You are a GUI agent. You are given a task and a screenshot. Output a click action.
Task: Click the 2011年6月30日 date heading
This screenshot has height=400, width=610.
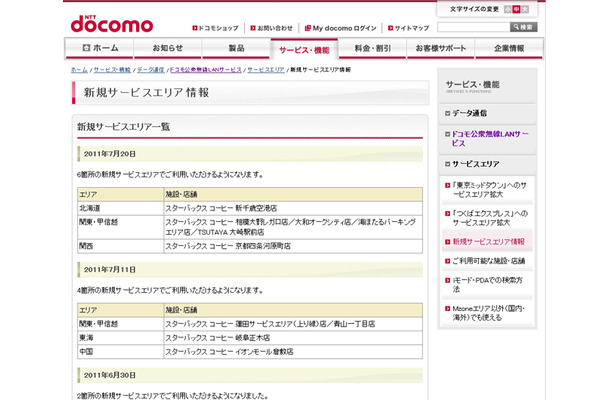[x=250, y=375]
